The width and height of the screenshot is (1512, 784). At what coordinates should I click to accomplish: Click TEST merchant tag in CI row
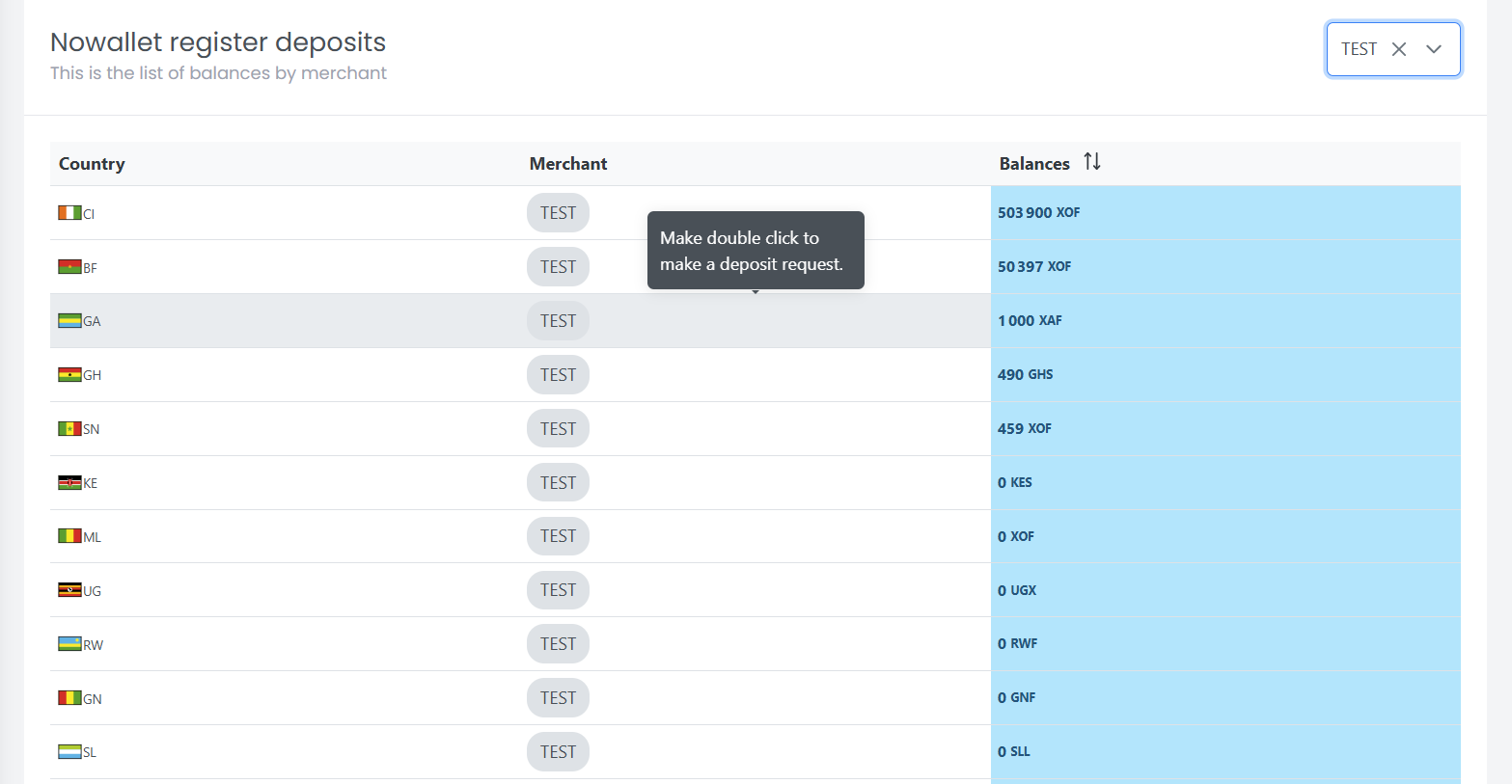click(x=558, y=213)
